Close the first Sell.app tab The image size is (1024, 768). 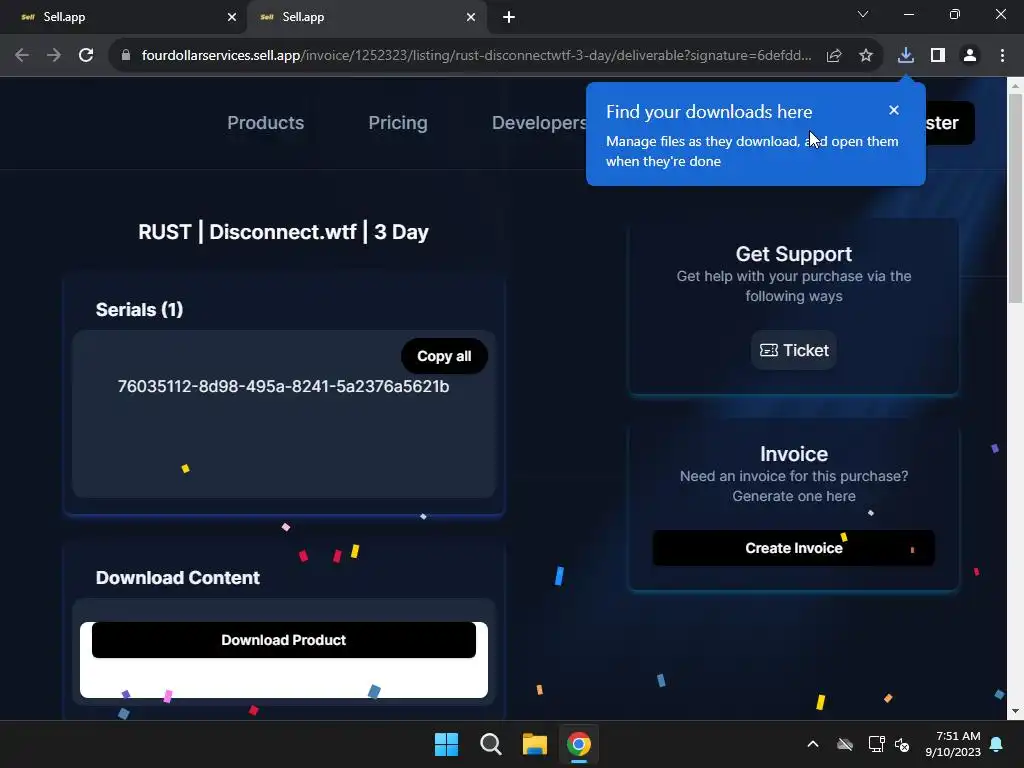tap(232, 17)
